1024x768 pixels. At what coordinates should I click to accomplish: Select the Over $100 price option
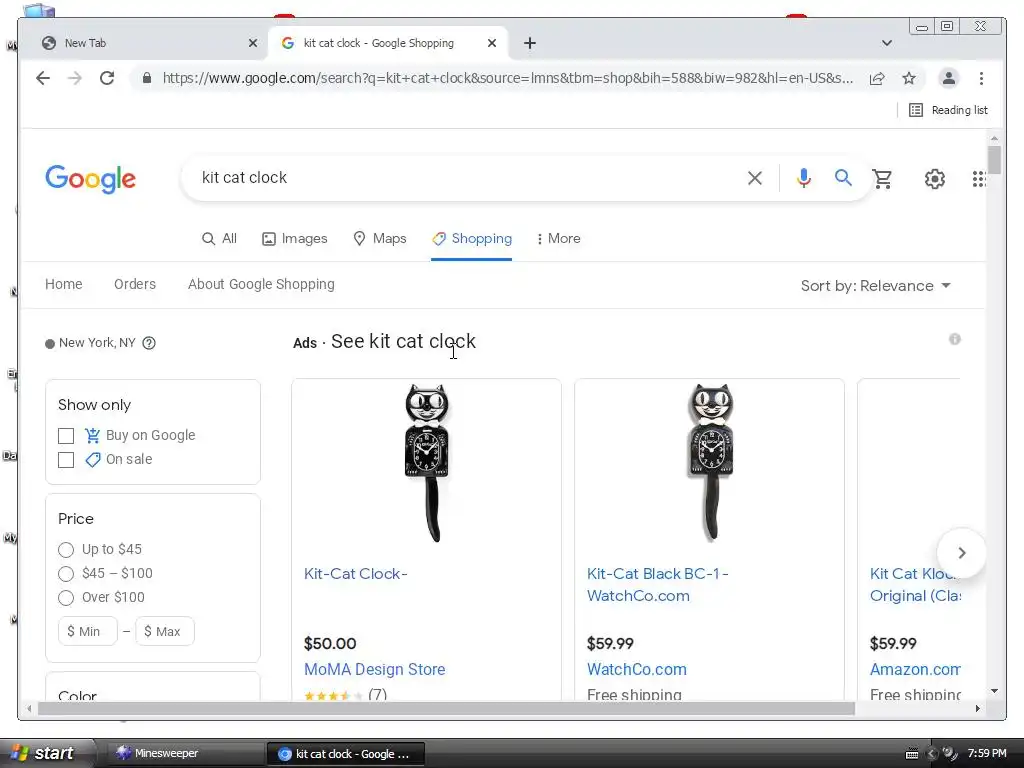[x=66, y=598]
